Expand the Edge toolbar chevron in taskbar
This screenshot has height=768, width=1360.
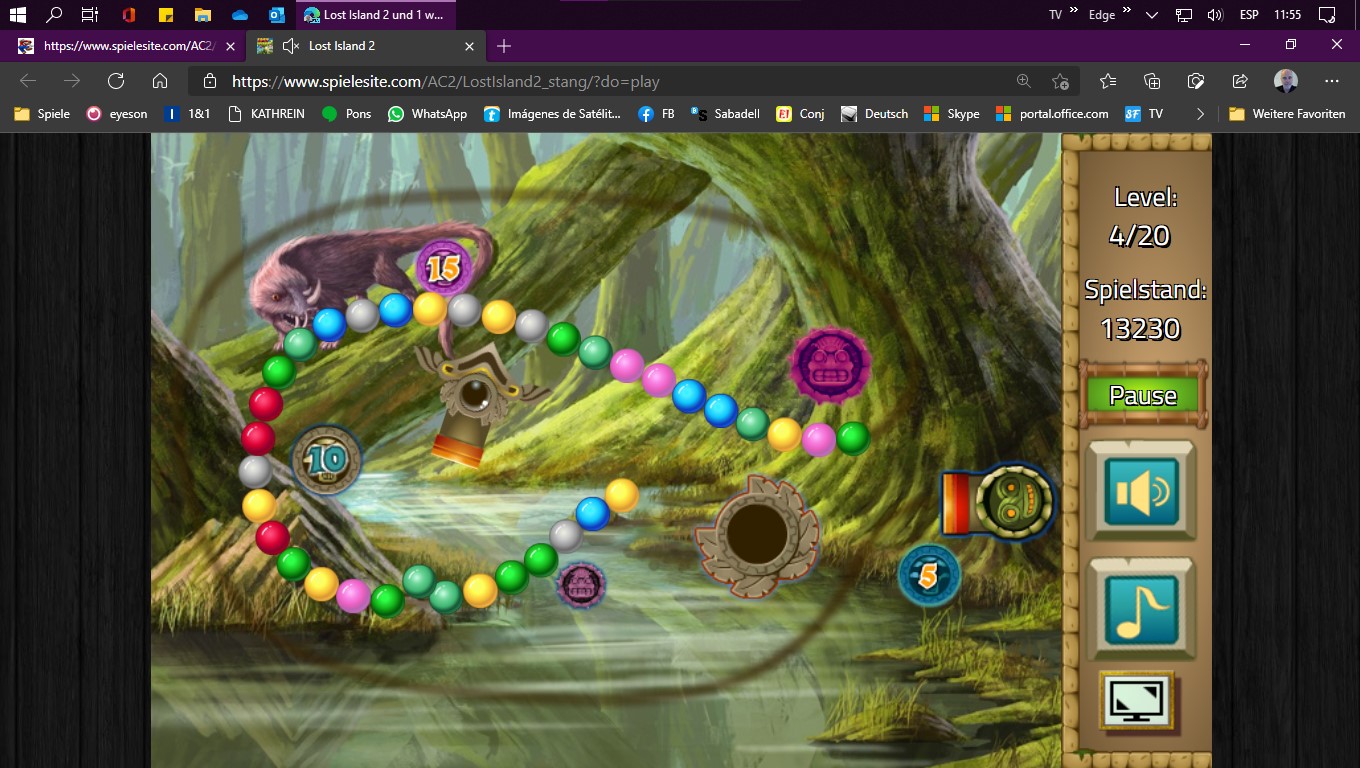[x=1127, y=12]
